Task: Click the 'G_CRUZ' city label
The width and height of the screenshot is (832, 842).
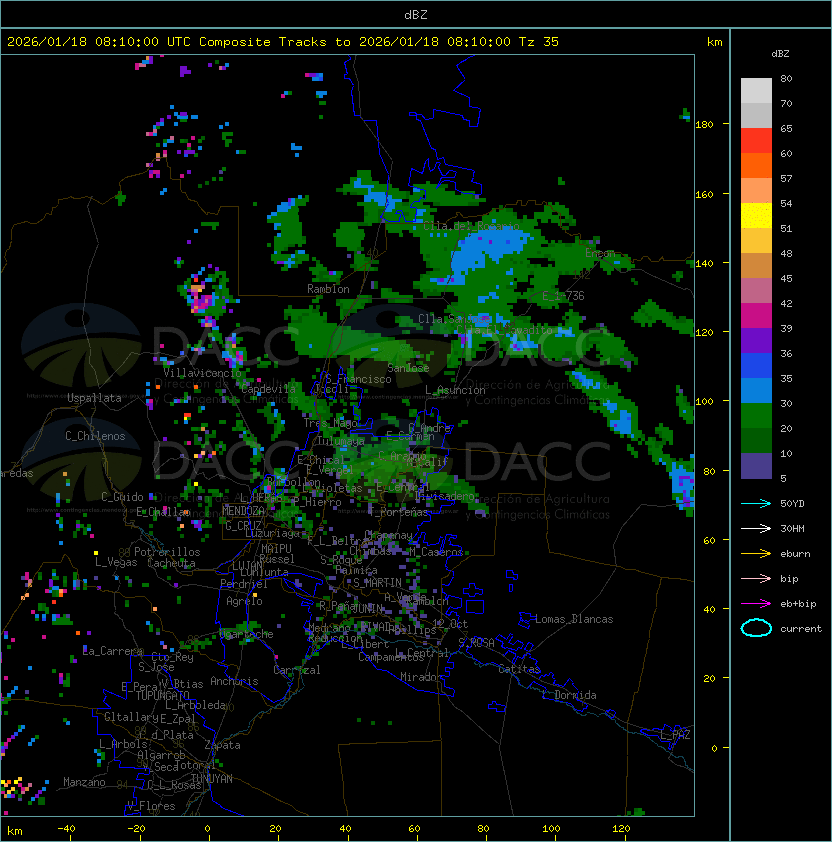Action: pos(243,525)
